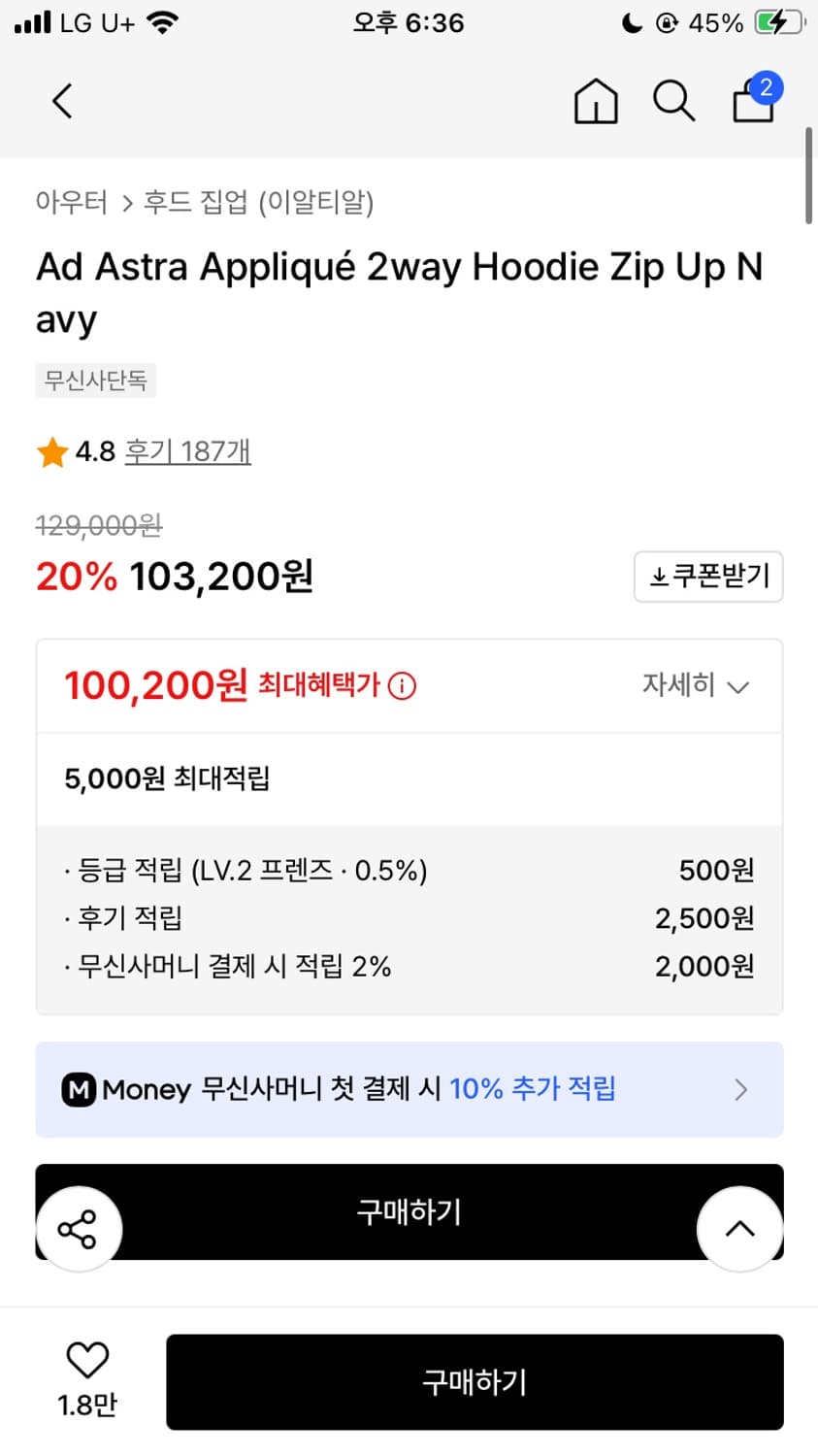
Task: Open the shopping bag cart icon
Action: (x=754, y=100)
